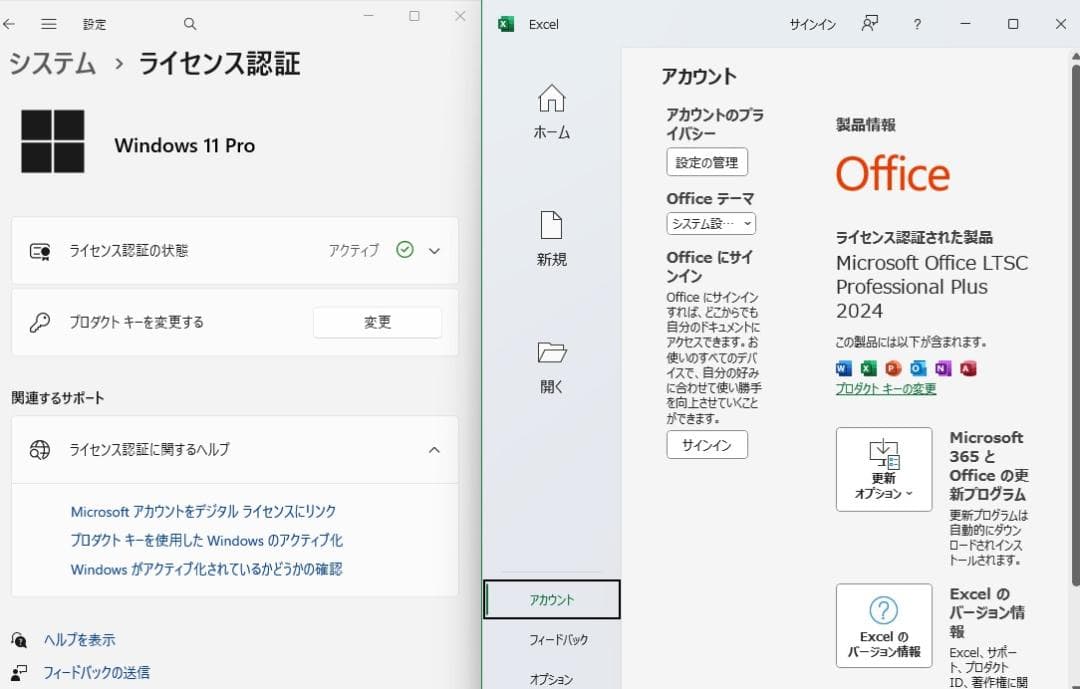Viewport: 1080px width, 689px height.
Task: Close the Settings window
Action: [460, 16]
